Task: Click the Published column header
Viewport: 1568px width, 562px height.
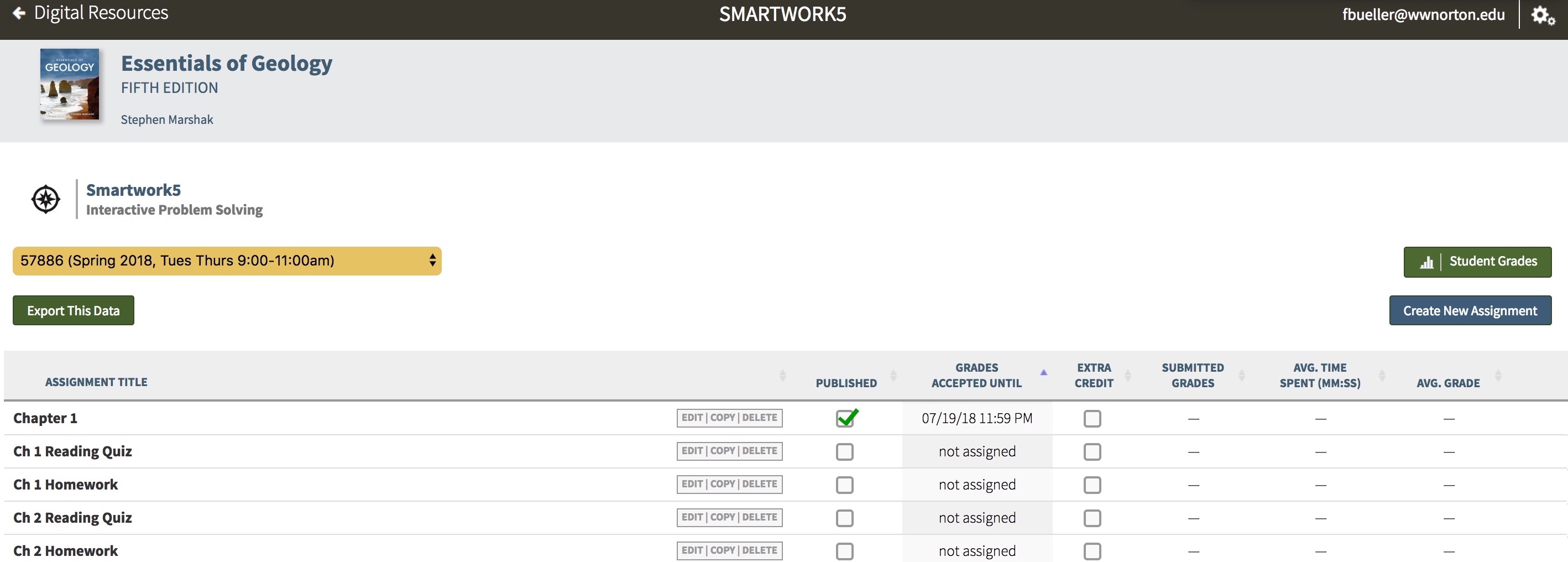Action: 846,383
